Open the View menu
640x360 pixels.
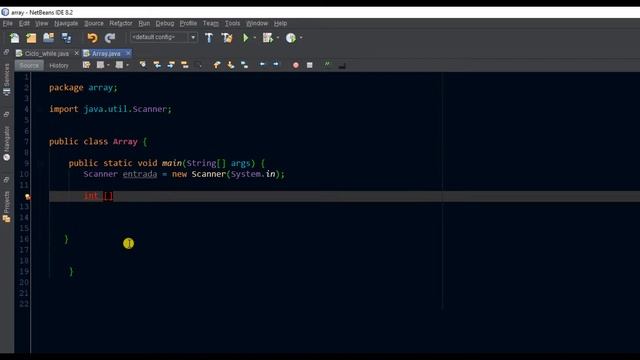click(x=41, y=23)
